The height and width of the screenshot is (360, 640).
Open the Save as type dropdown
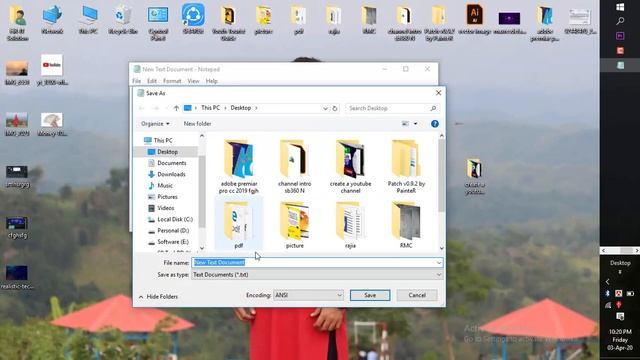[x=317, y=275]
